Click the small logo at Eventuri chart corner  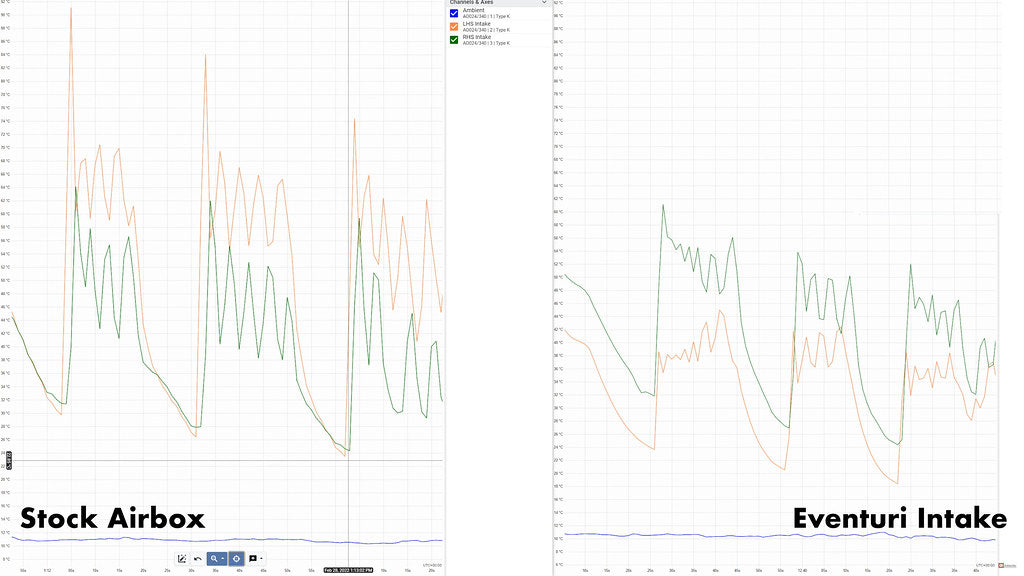pyautogui.click(x=1001, y=564)
